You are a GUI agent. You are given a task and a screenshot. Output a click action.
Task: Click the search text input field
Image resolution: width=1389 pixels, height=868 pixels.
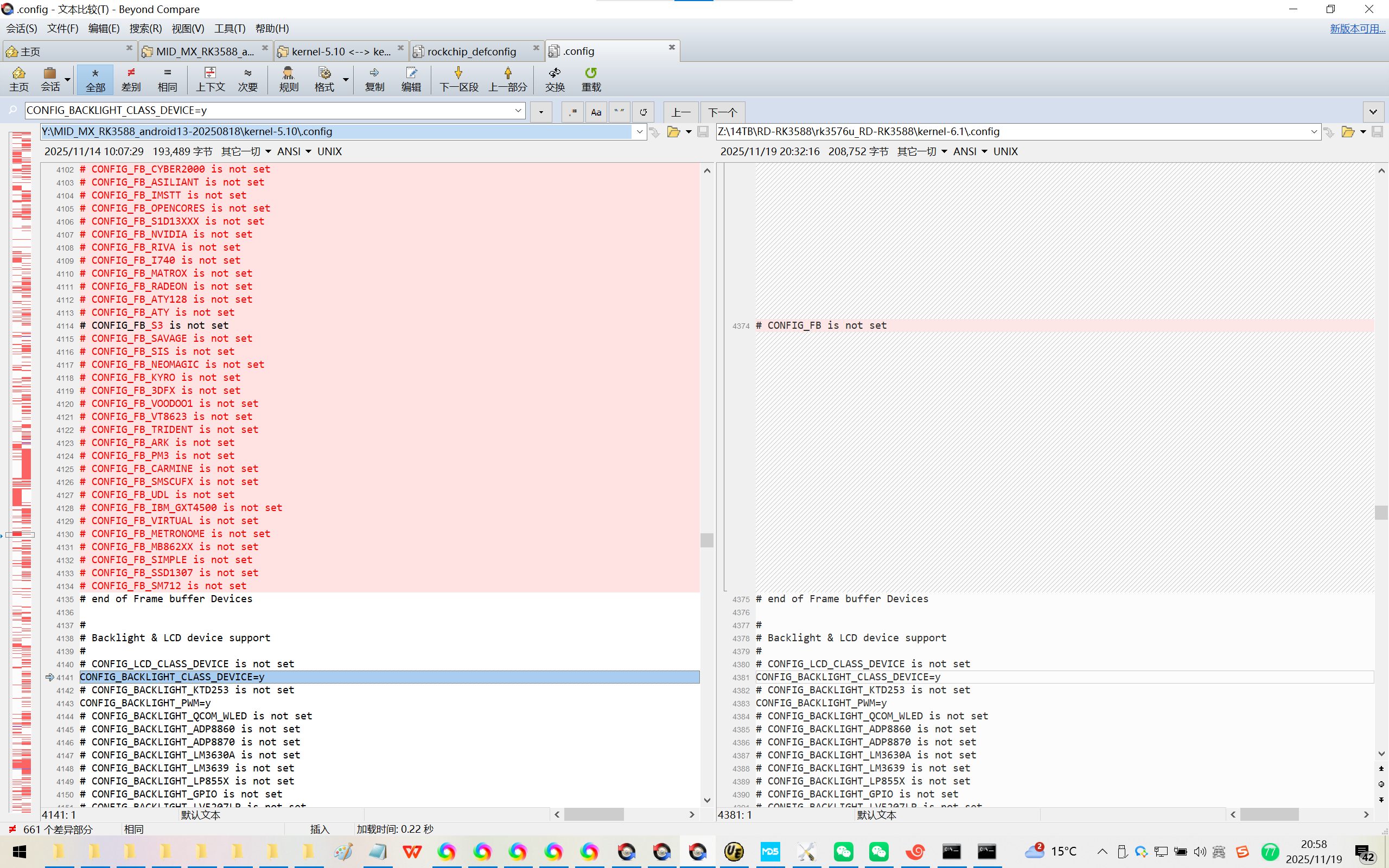[270, 110]
